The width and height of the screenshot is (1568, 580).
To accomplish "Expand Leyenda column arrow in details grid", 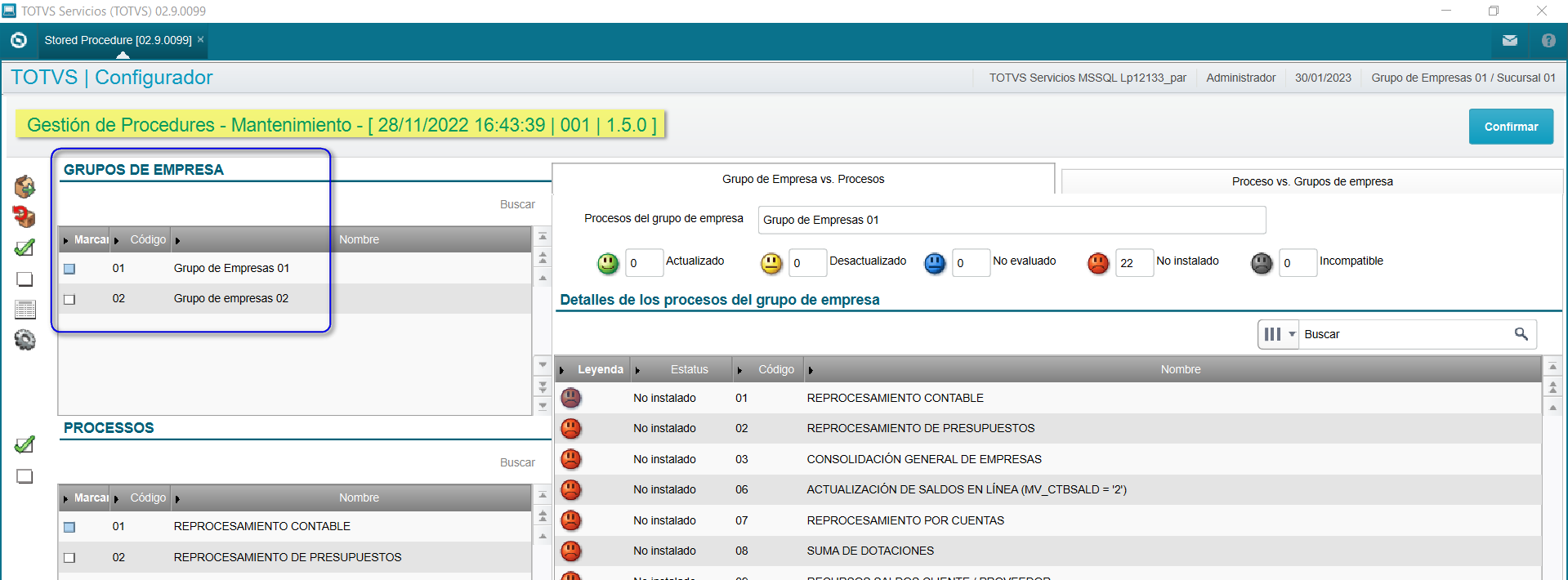I will [561, 370].
